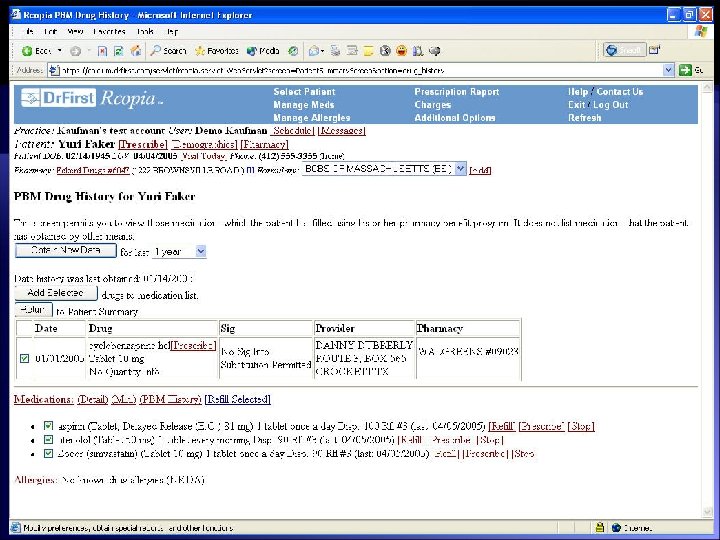The height and width of the screenshot is (540, 720).
Task: Click the SnagIt window capture icon
Action: pyautogui.click(x=654, y=50)
